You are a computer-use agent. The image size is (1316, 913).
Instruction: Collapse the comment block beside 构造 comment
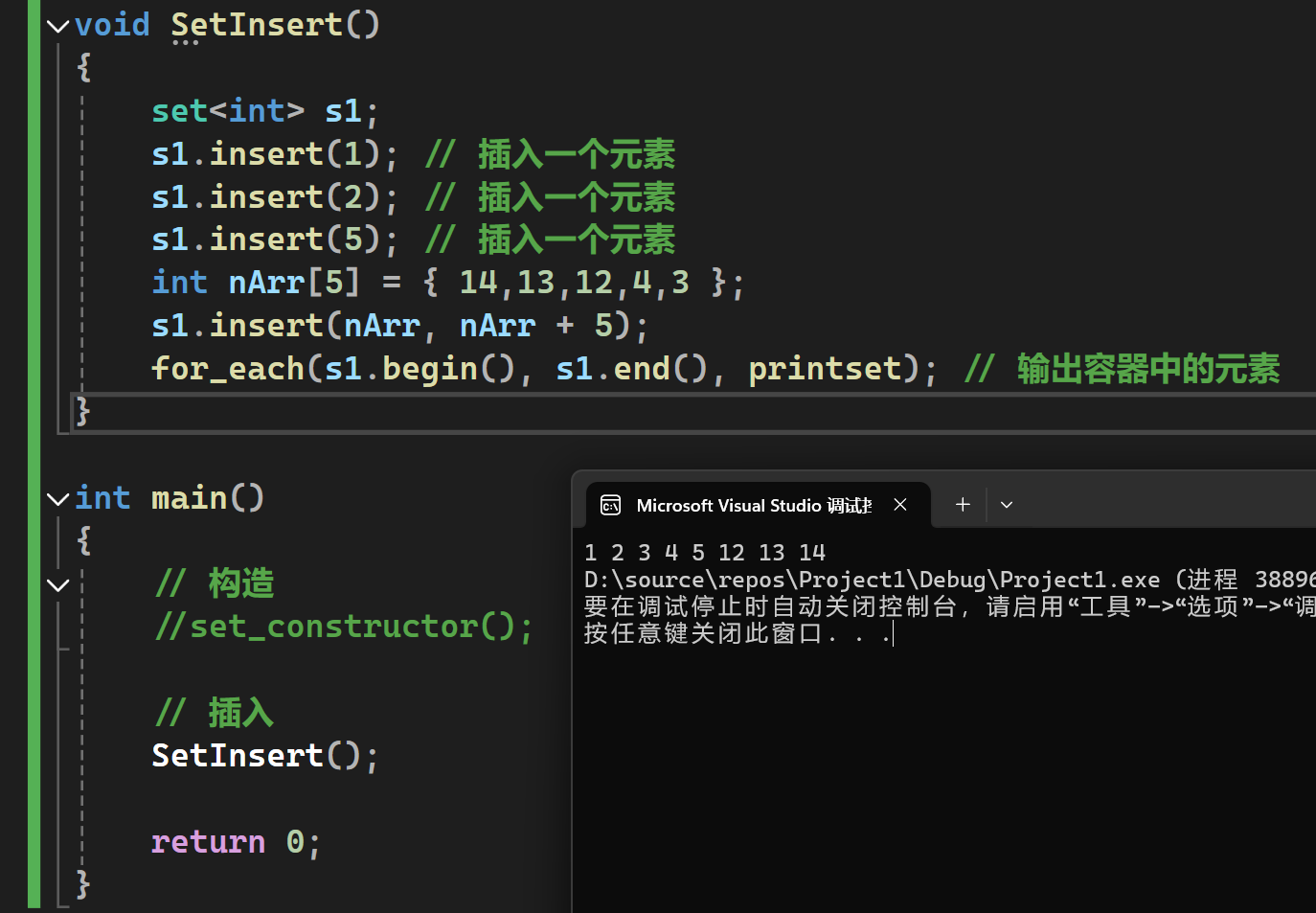click(57, 585)
